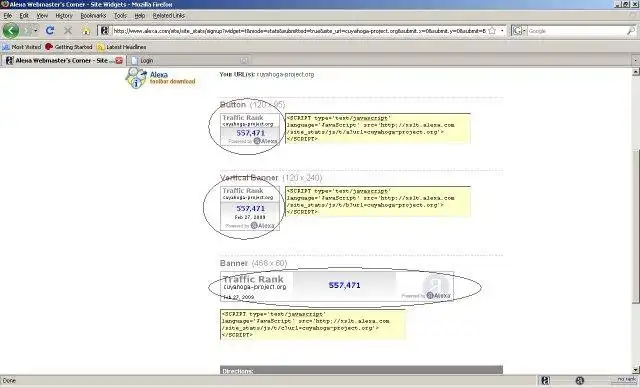
Task: Click the Button Traffic Rank widget preview
Action: (x=250, y=129)
